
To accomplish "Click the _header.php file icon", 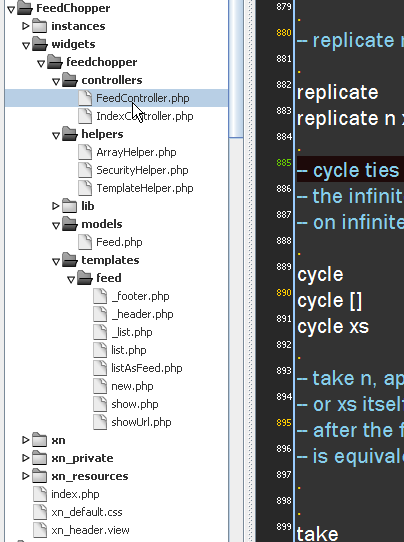I will tap(100, 314).
